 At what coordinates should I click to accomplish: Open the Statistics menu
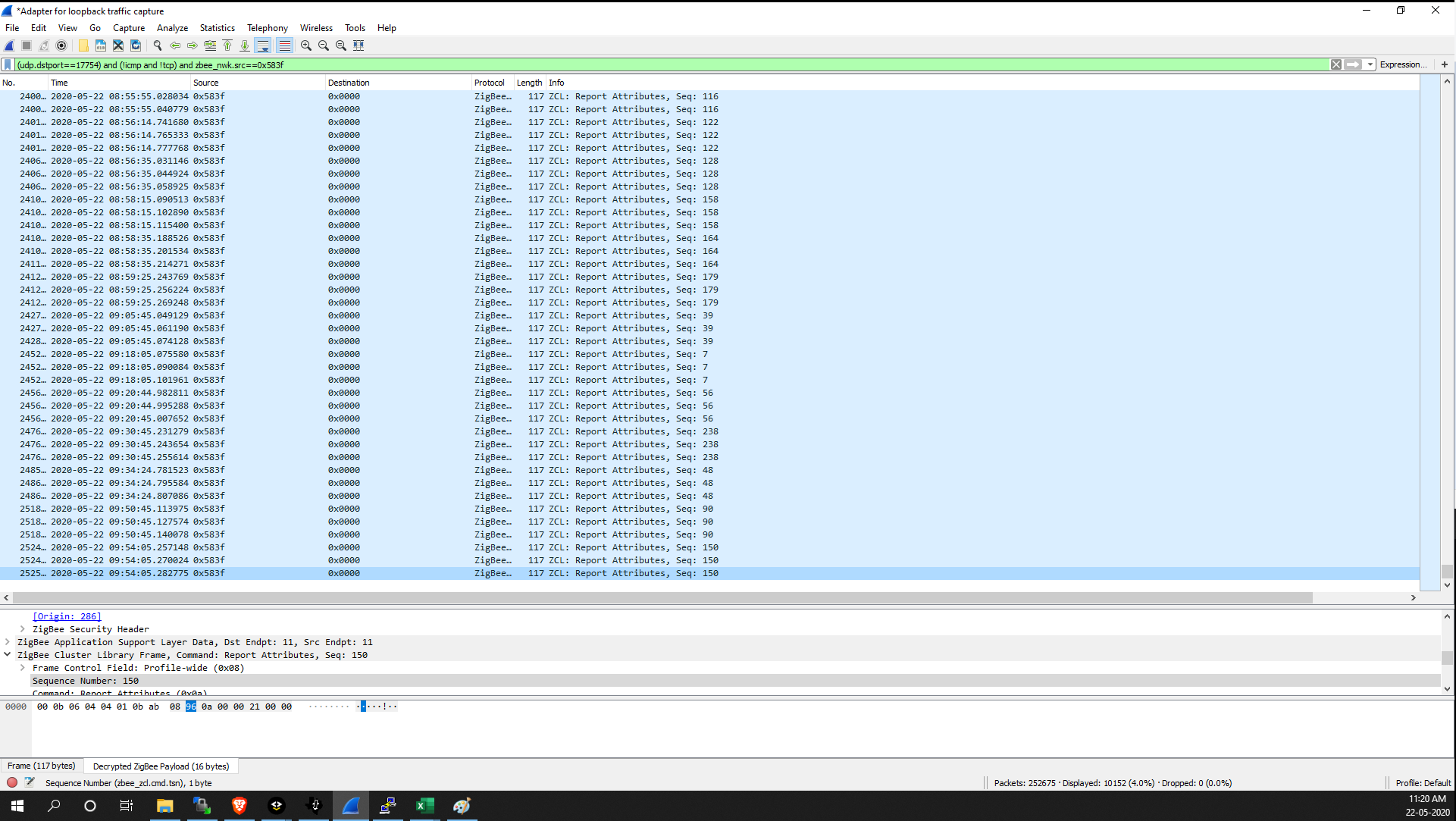[x=217, y=28]
